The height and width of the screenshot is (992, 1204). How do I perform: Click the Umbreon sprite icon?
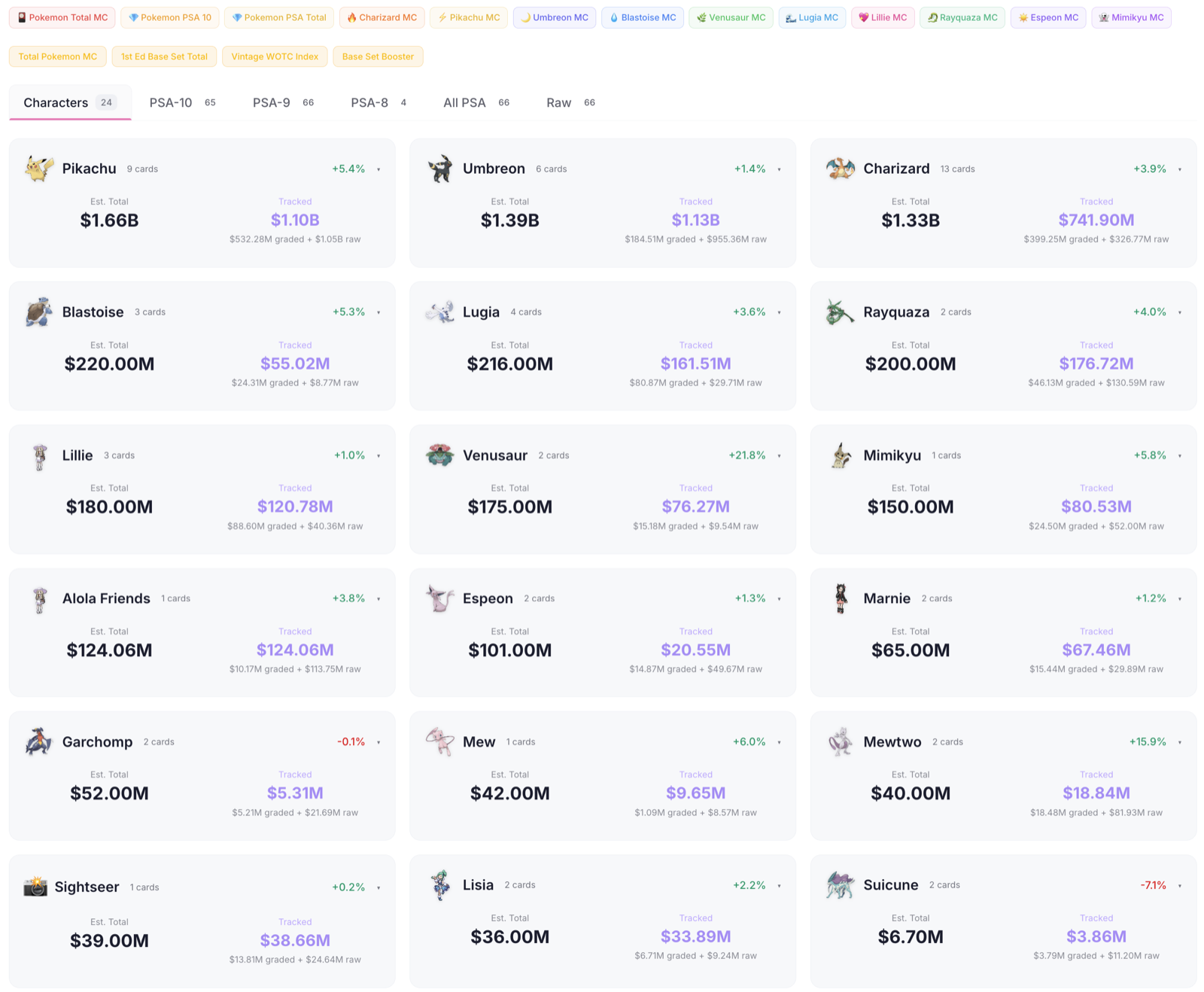[440, 169]
